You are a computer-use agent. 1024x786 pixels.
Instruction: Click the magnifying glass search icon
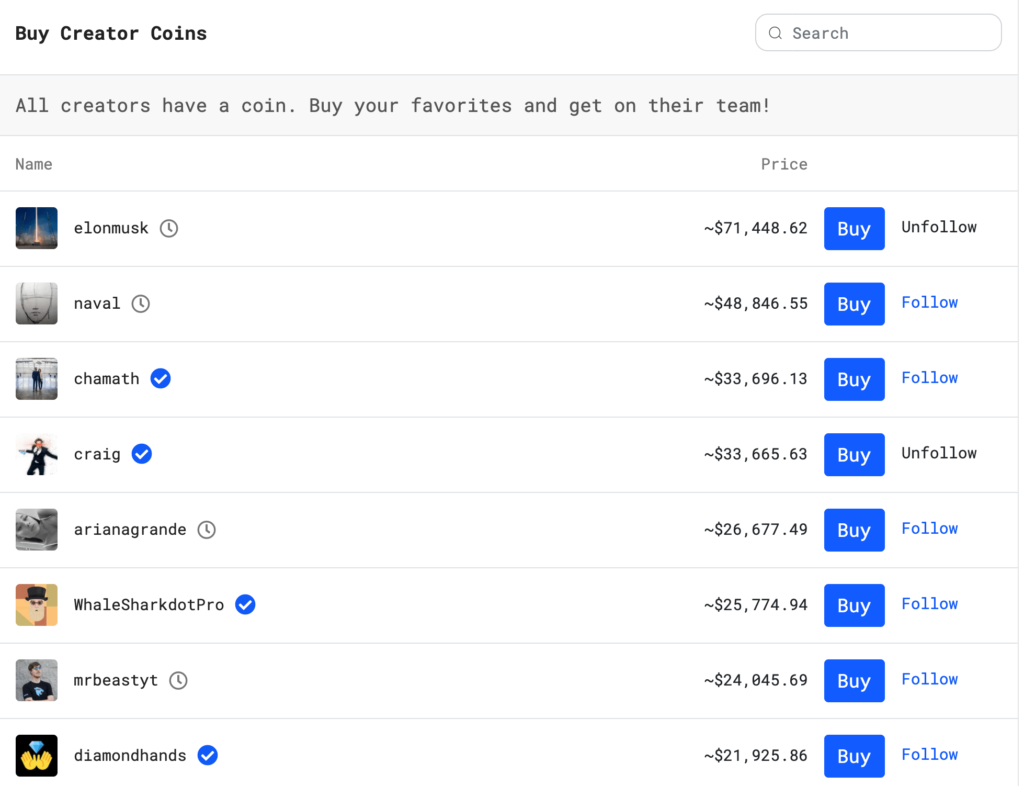coord(775,33)
